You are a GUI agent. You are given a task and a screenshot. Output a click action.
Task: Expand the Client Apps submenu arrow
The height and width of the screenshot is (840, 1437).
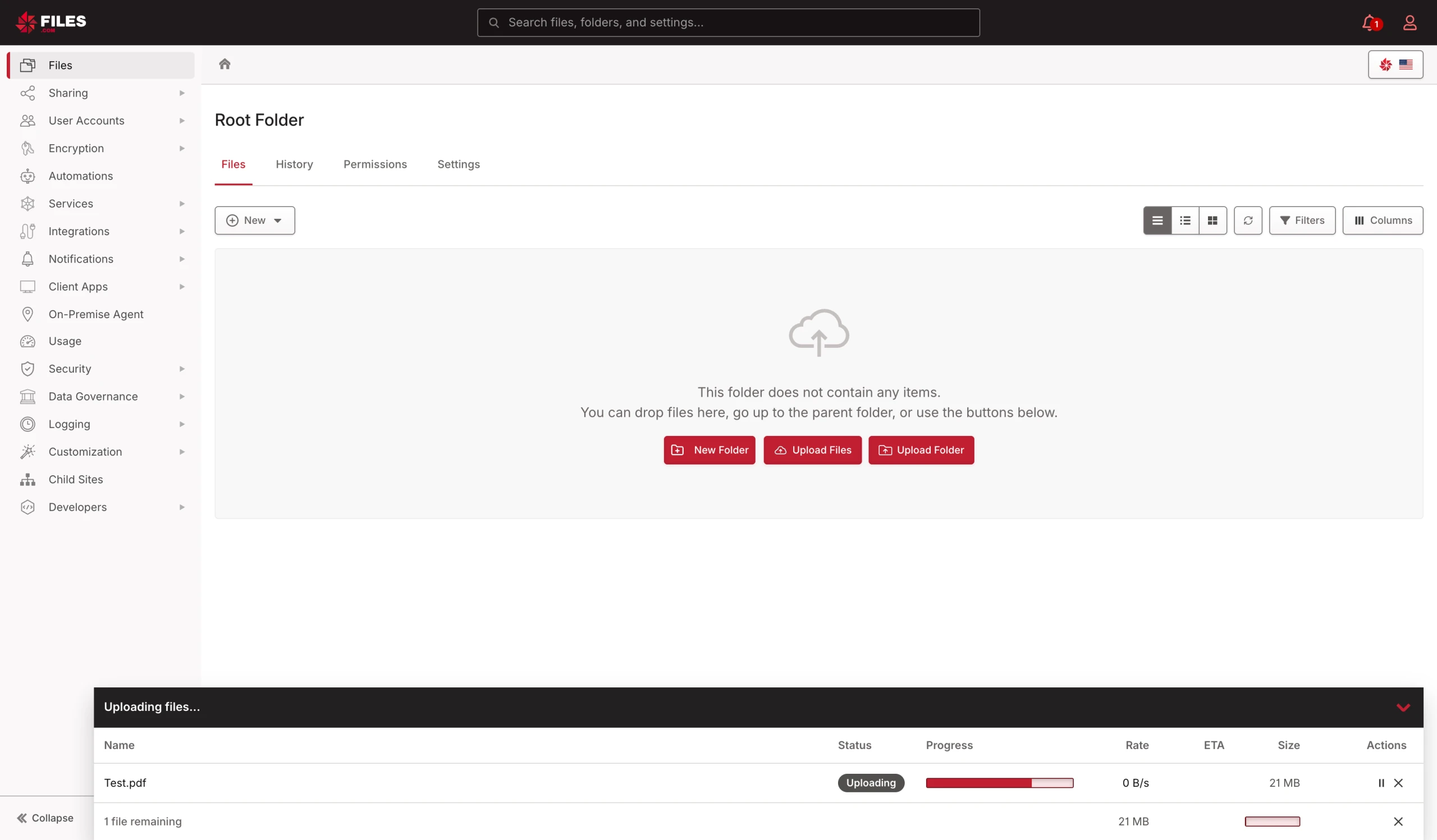[x=182, y=287]
